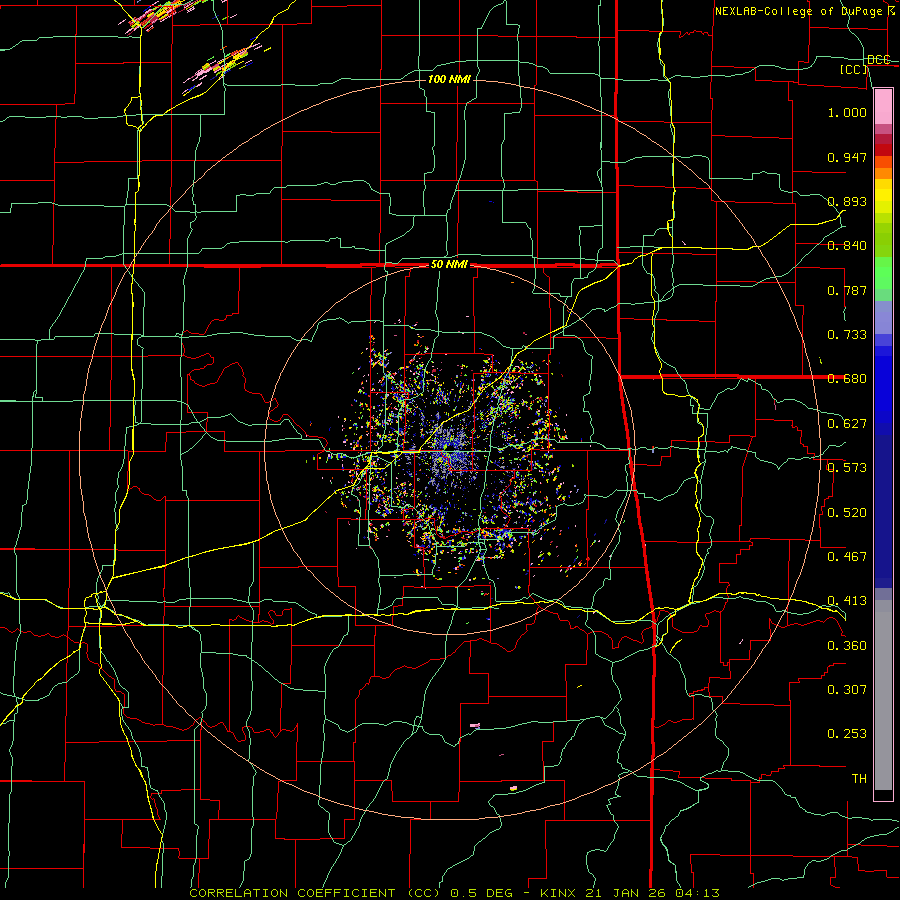Select the 0.467 scale value
Viewport: 900px width, 900px height.
tap(847, 556)
